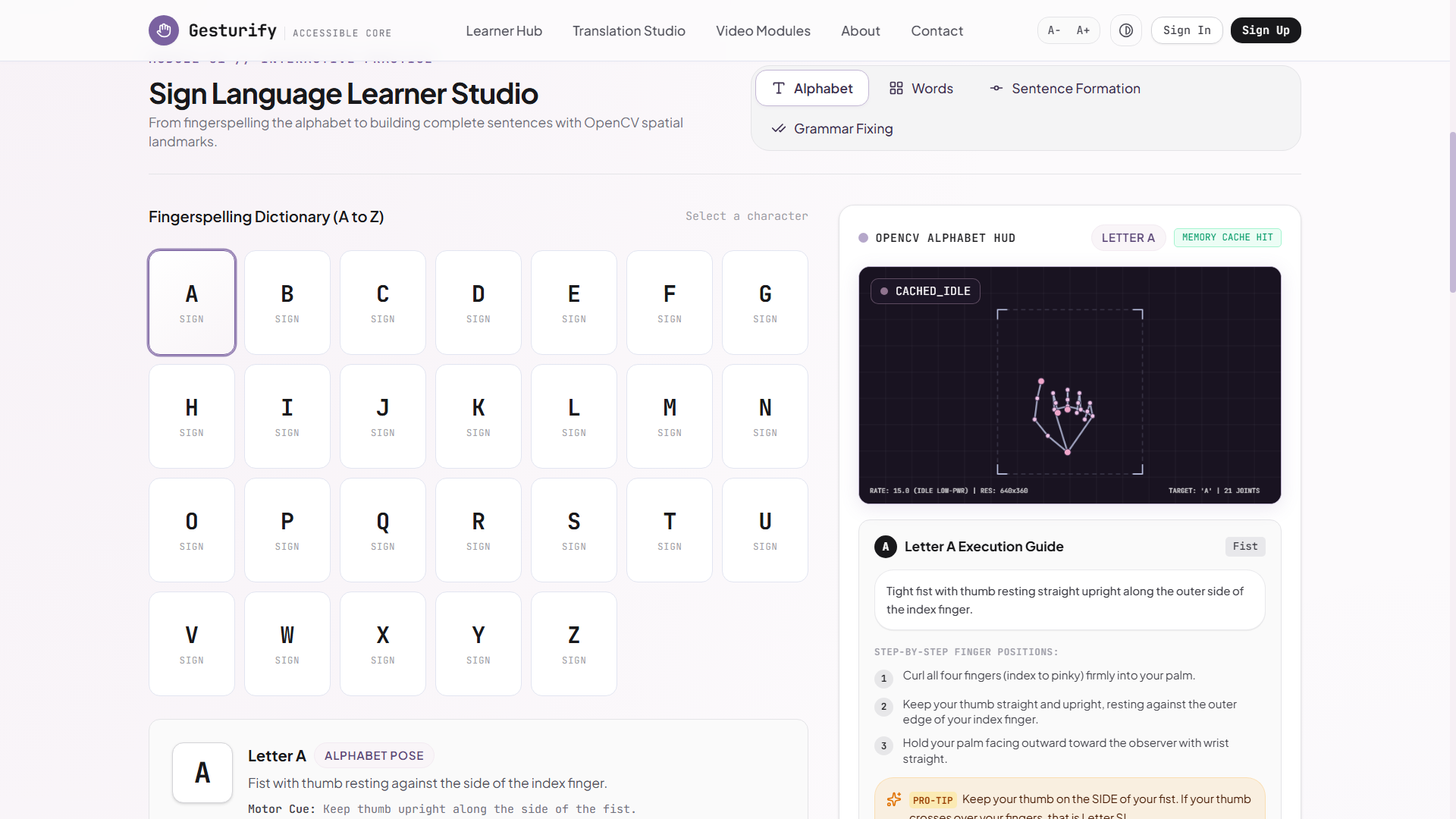Image resolution: width=1456 pixels, height=819 pixels.
Task: Click the Gesturify hand logo icon
Action: pos(164,30)
